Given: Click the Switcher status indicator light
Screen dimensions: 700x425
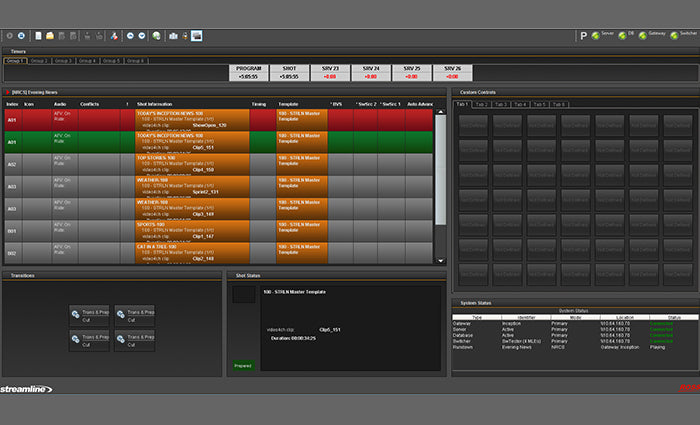Looking at the screenshot, I should click(x=674, y=35).
